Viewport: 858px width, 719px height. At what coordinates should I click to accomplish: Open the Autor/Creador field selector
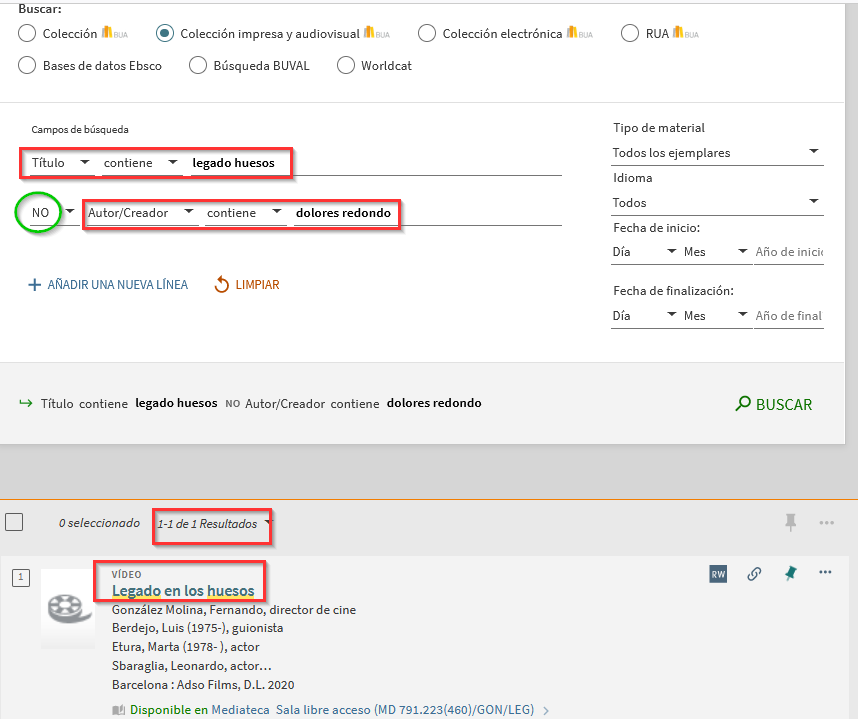(x=140, y=213)
